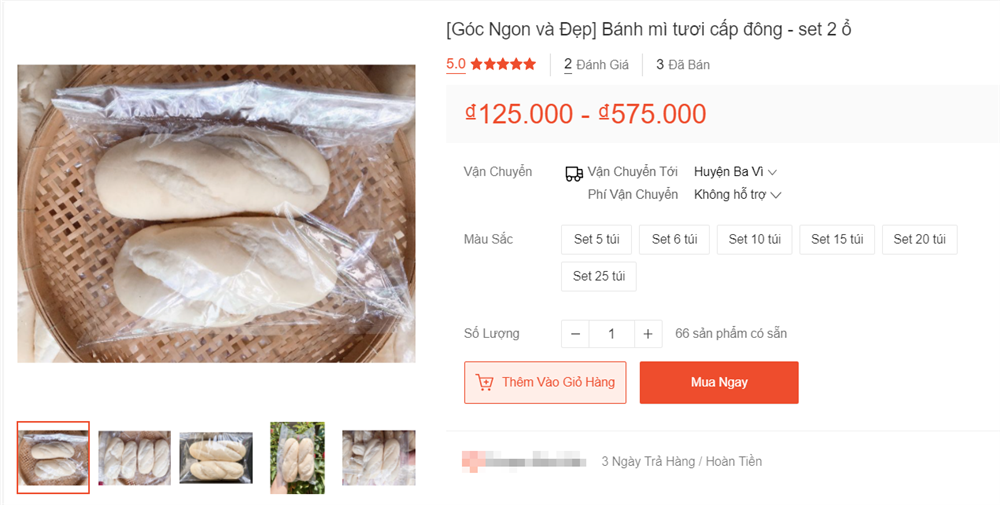Click the five-star rating icons
This screenshot has width=1000, height=505.
click(x=503, y=64)
